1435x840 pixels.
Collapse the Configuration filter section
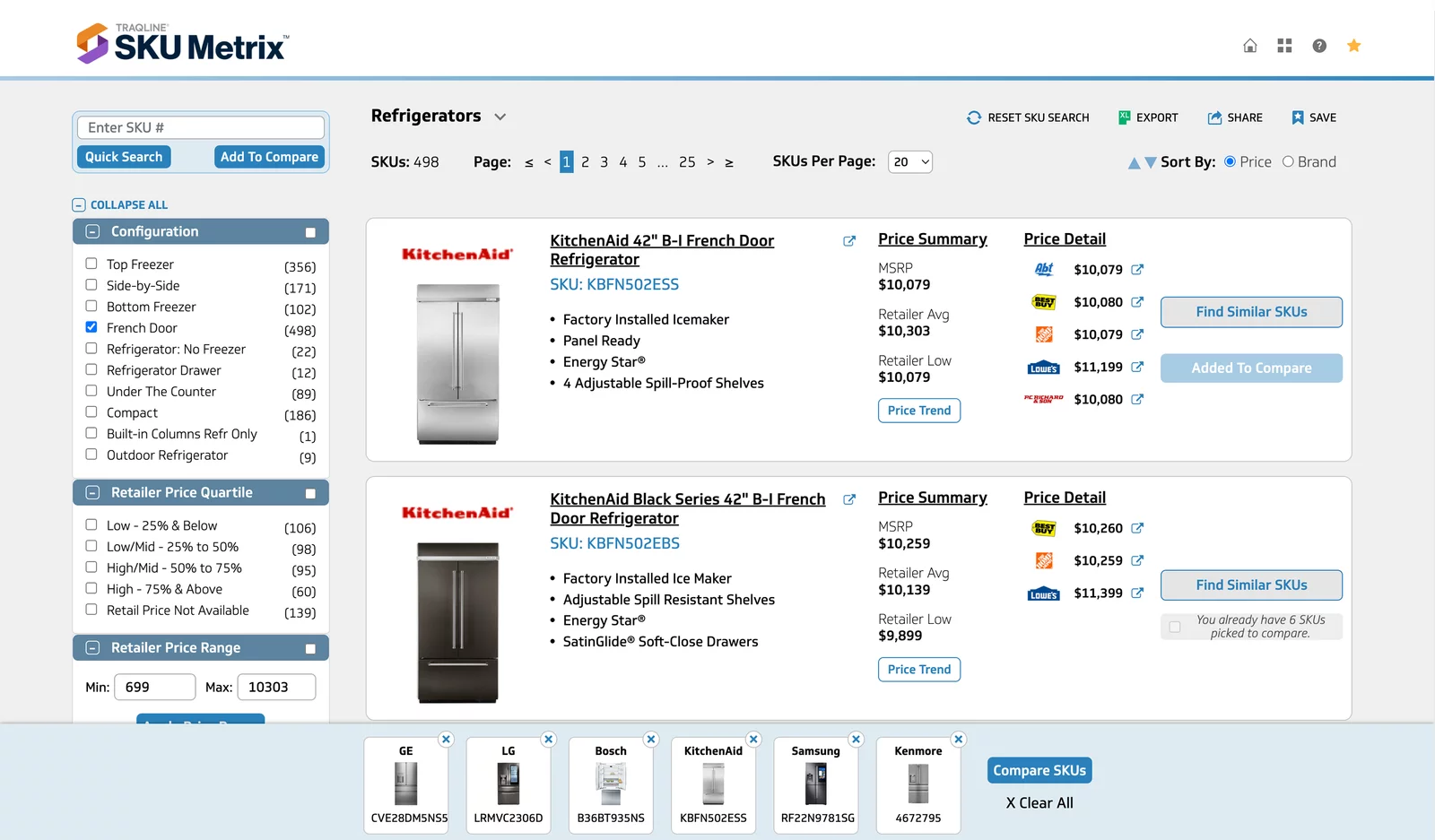tap(92, 231)
